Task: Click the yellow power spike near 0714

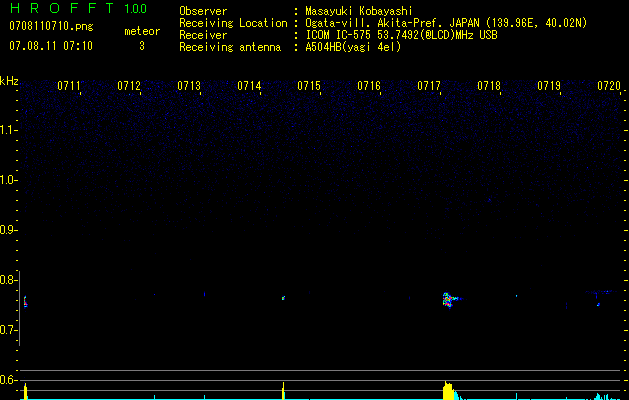Action: [283, 391]
